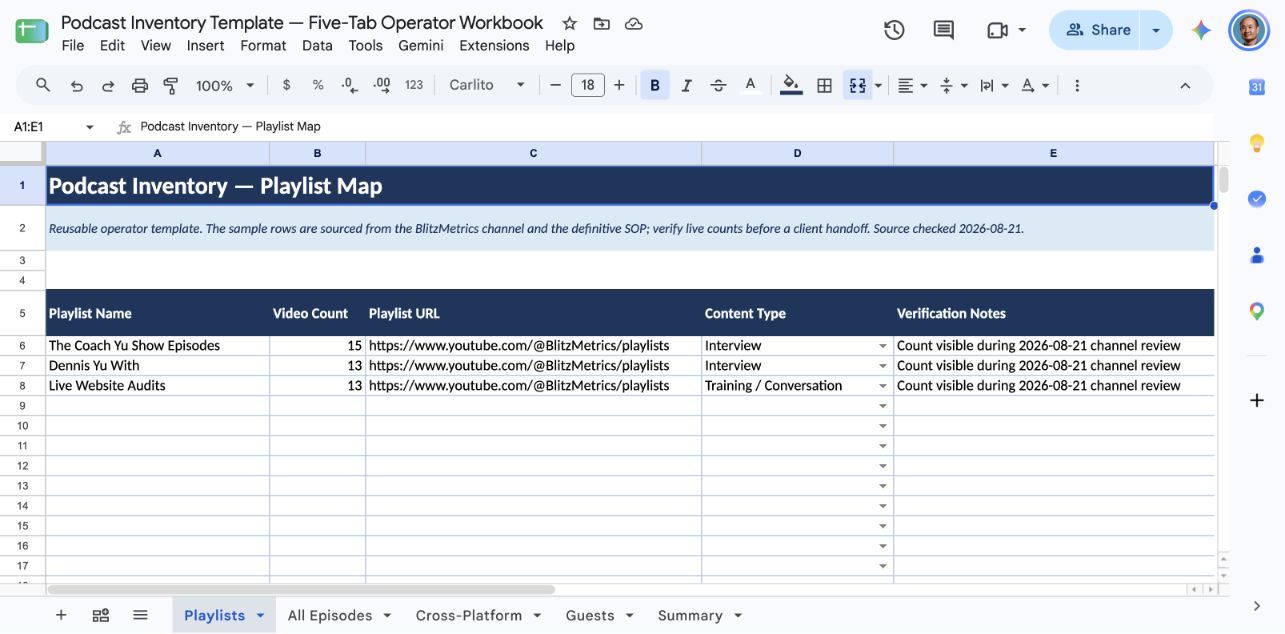Redo the last action

point(108,86)
